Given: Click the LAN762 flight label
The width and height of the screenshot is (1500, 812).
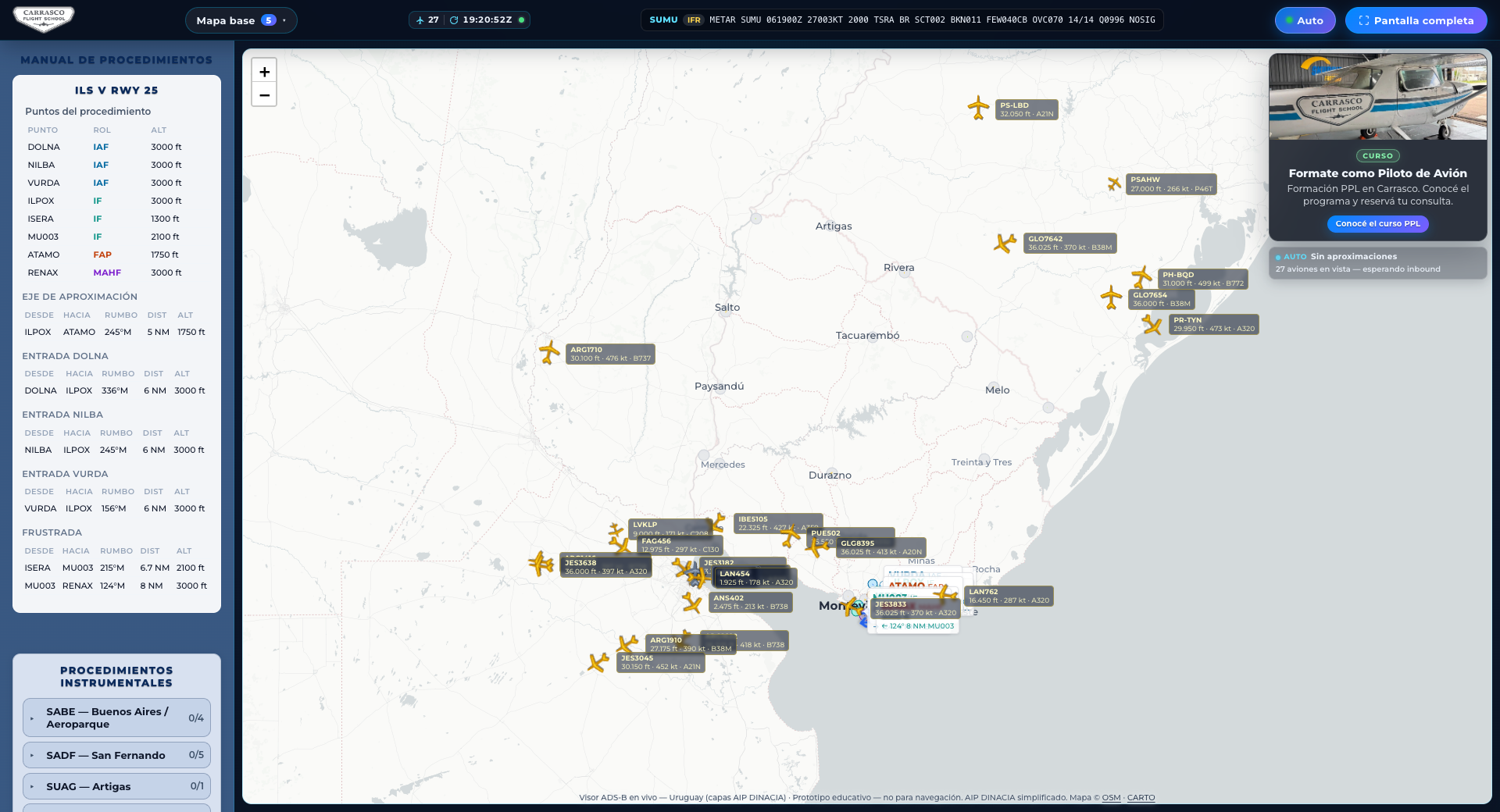Looking at the screenshot, I should 1009,596.
